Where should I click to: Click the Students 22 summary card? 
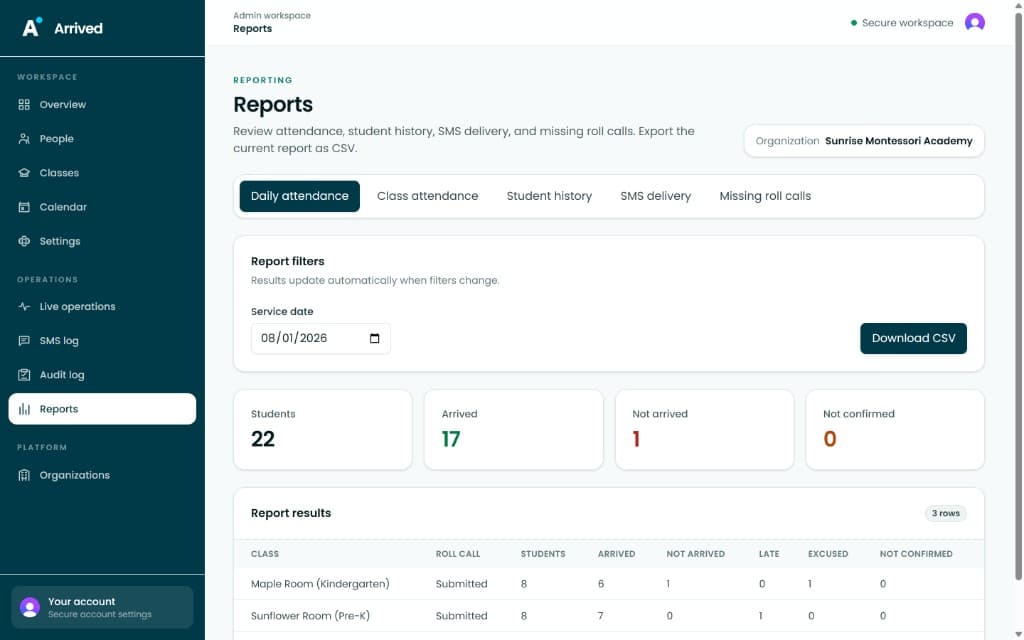(x=323, y=430)
